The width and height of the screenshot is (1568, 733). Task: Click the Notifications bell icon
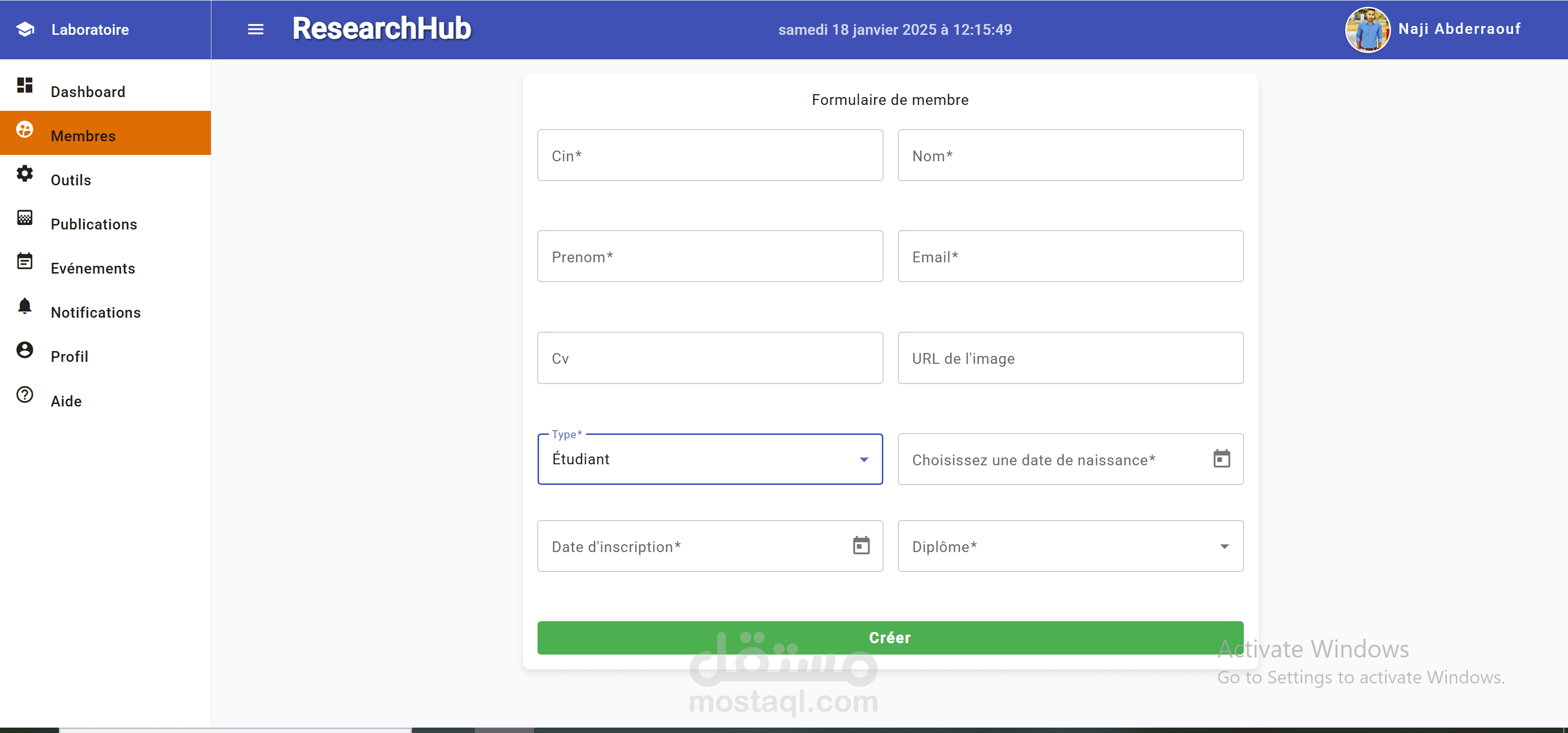tap(25, 305)
